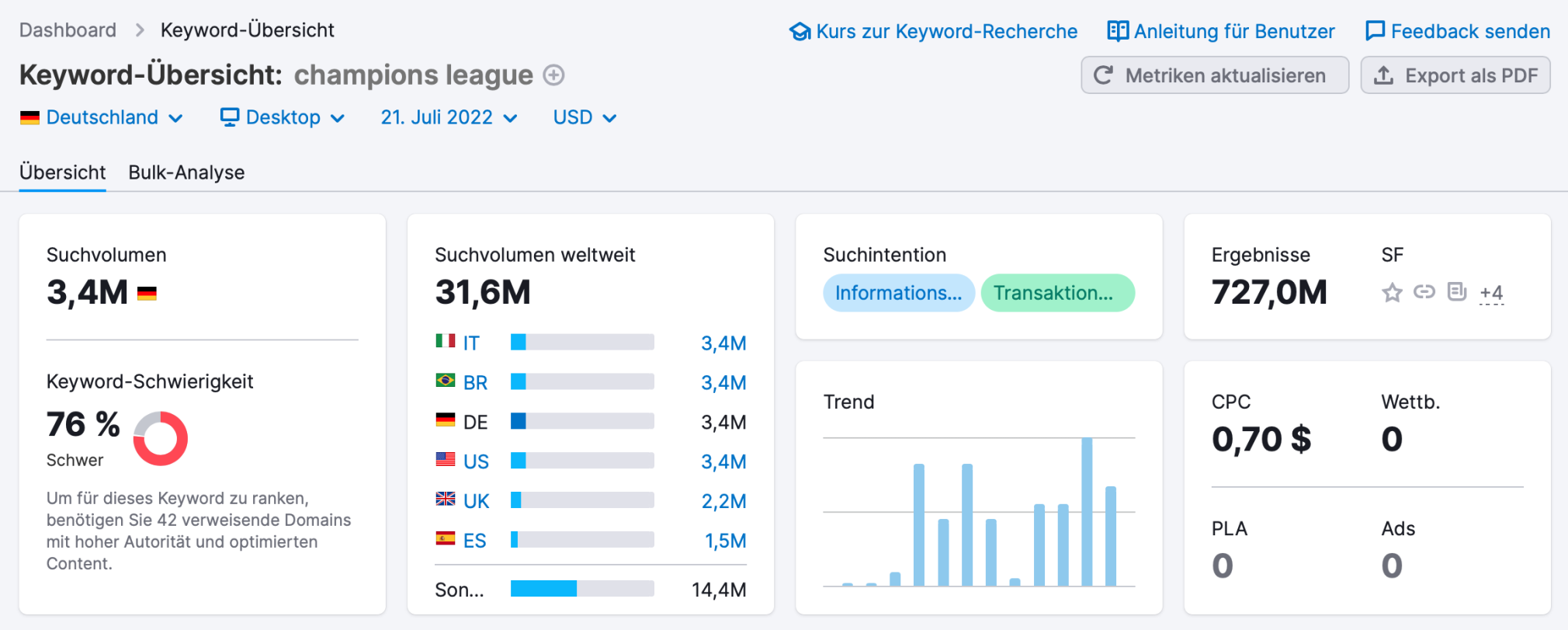Viewport: 1568px width, 630px height.
Task: Switch to the Übersicht tab
Action: (x=62, y=172)
